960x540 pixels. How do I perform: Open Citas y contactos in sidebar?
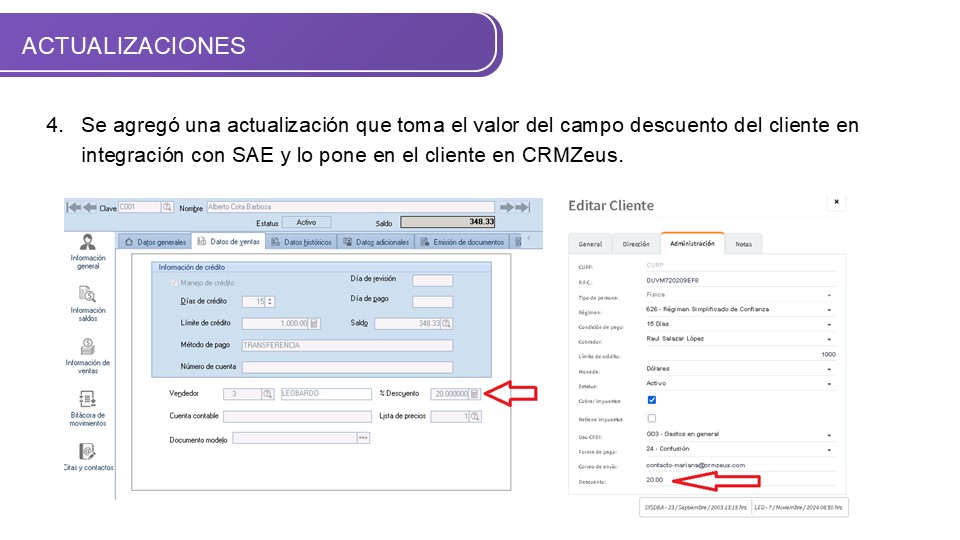pyautogui.click(x=88, y=458)
